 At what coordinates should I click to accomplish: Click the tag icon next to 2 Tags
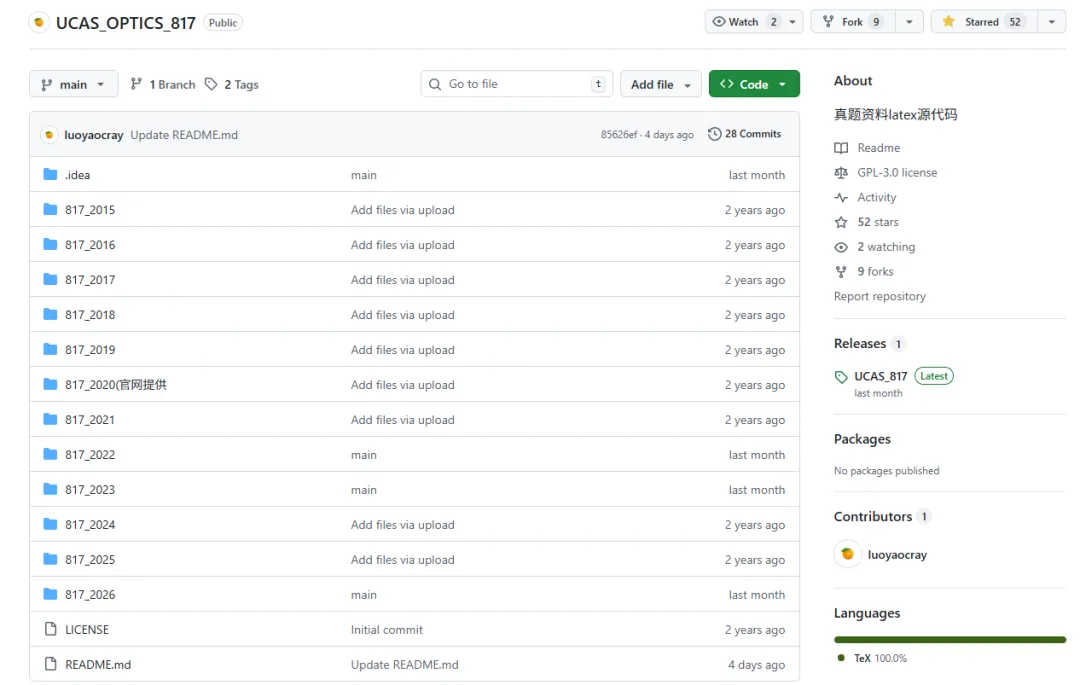(211, 84)
